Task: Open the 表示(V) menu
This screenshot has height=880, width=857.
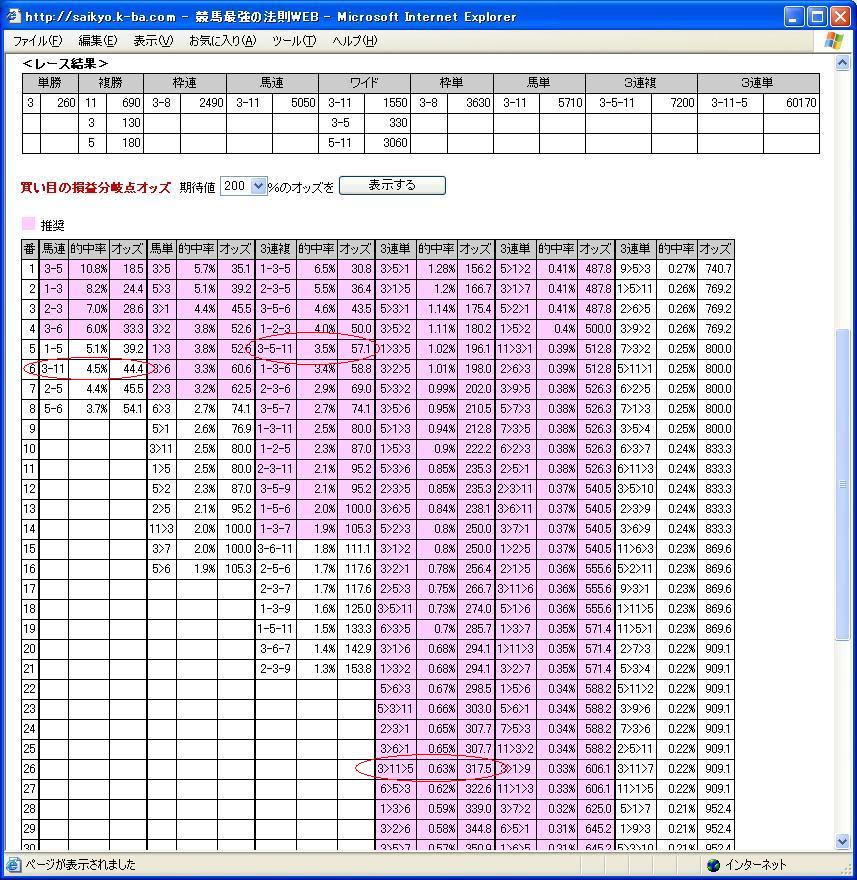Action: pyautogui.click(x=153, y=40)
